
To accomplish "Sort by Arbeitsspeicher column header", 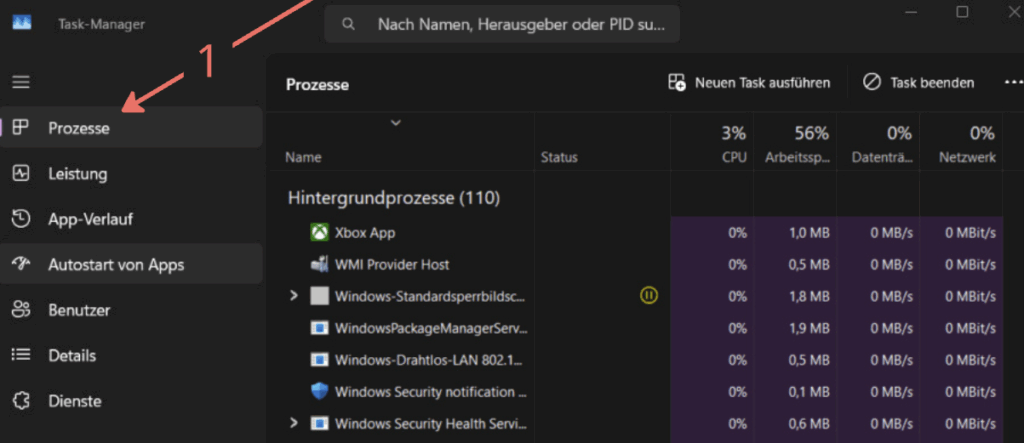I will (795, 144).
